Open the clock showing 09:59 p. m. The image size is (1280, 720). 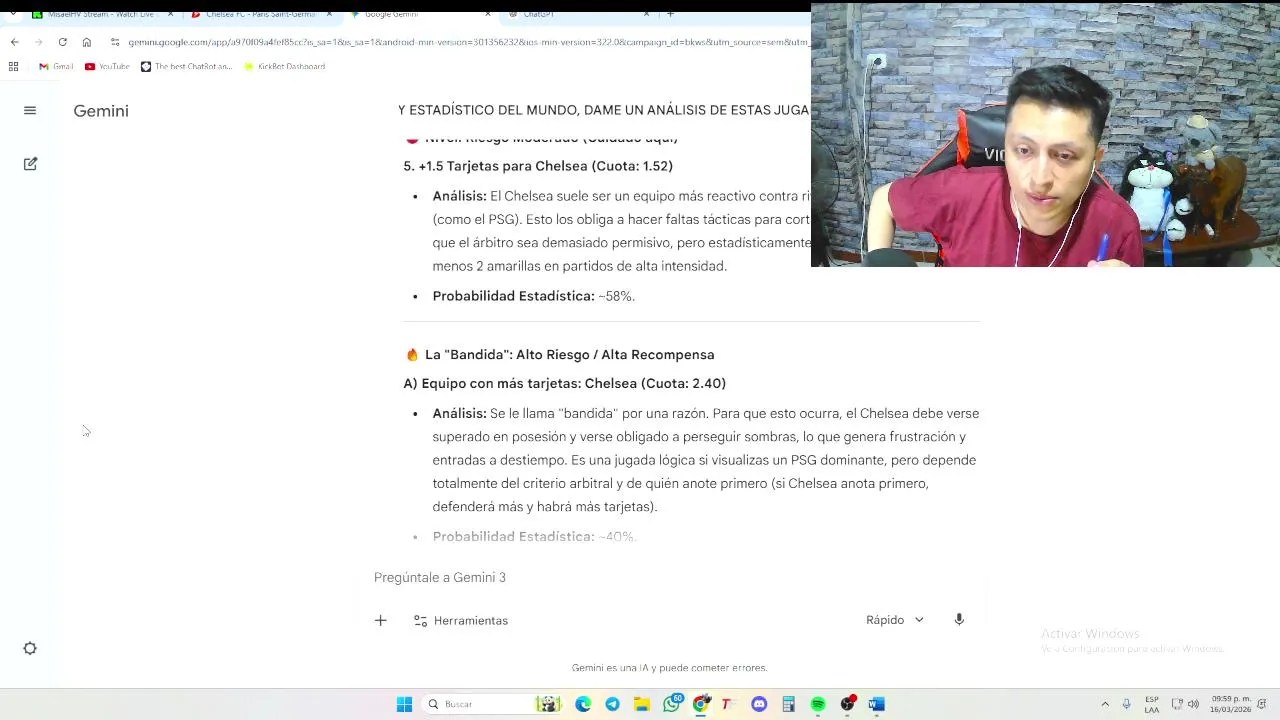tap(1231, 704)
